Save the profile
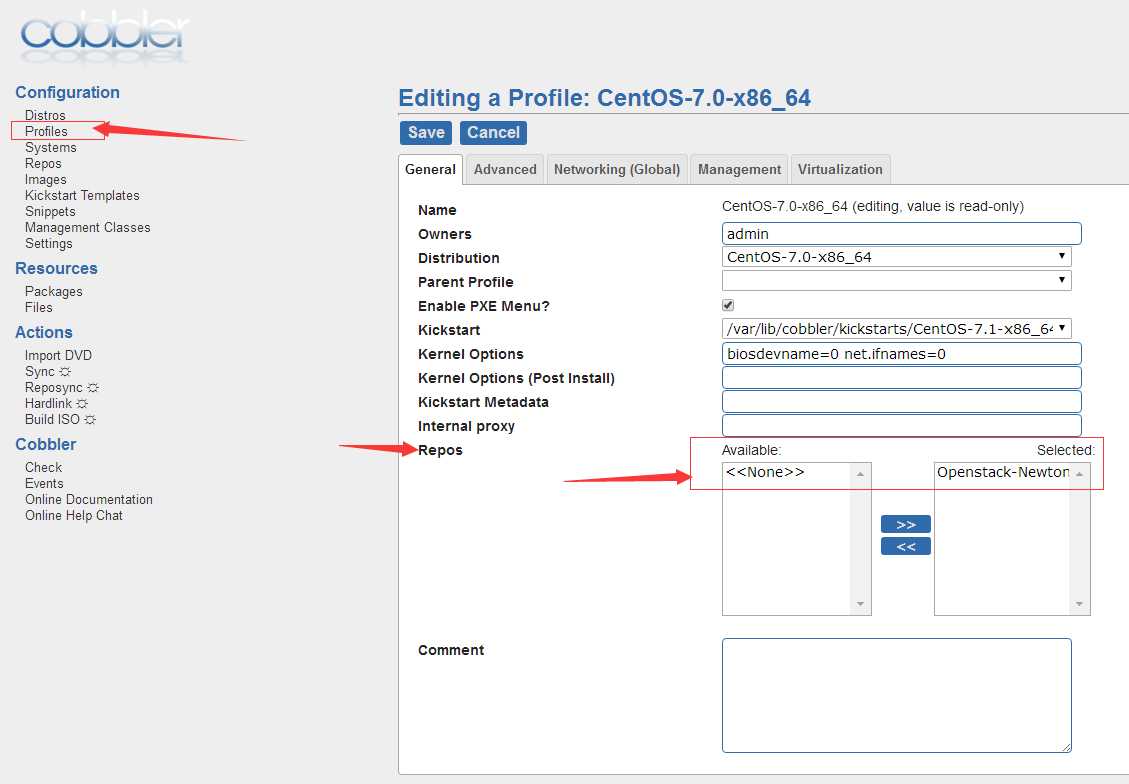1129x784 pixels. [426, 132]
